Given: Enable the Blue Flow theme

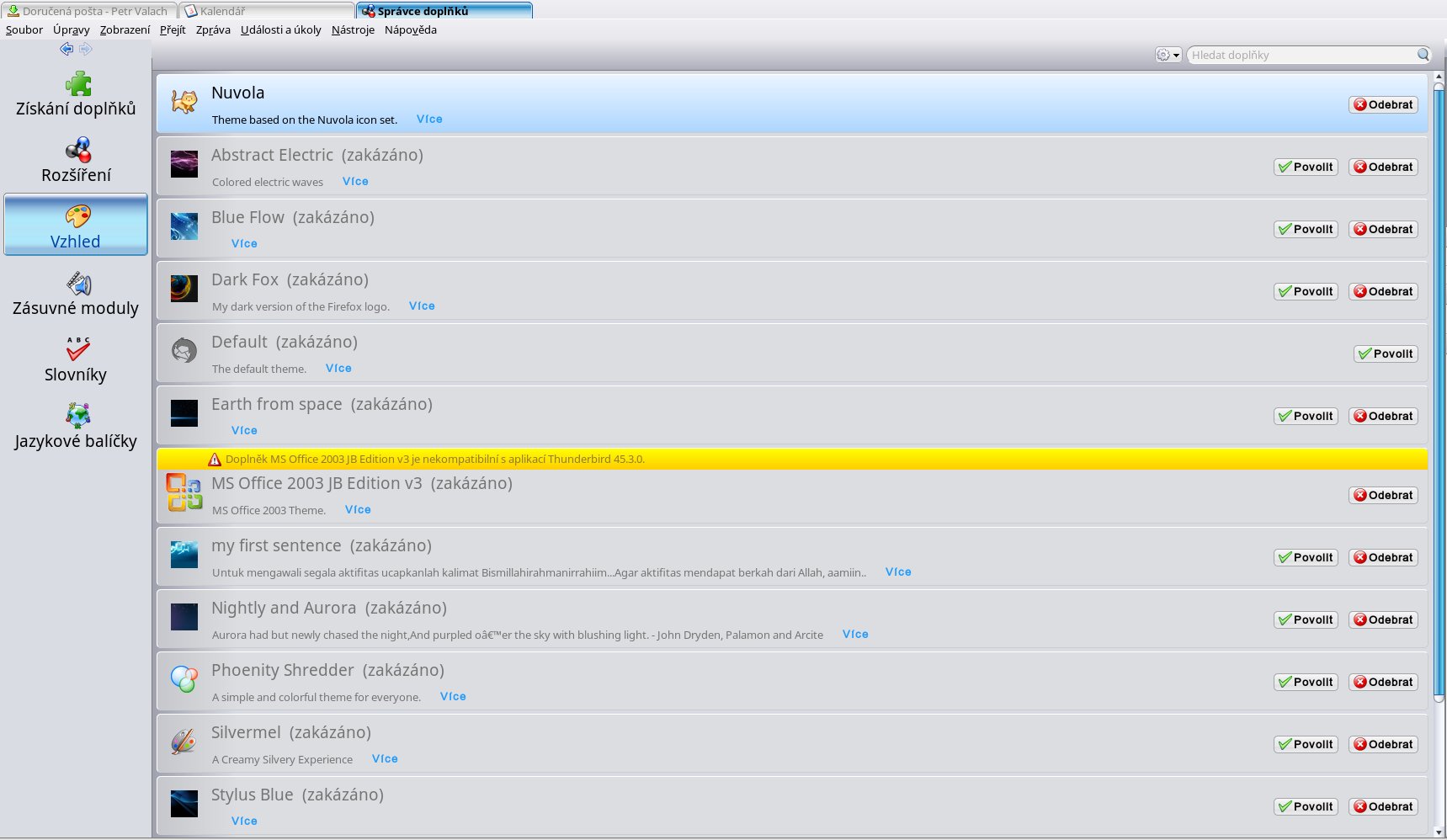Looking at the screenshot, I should click(x=1306, y=230).
